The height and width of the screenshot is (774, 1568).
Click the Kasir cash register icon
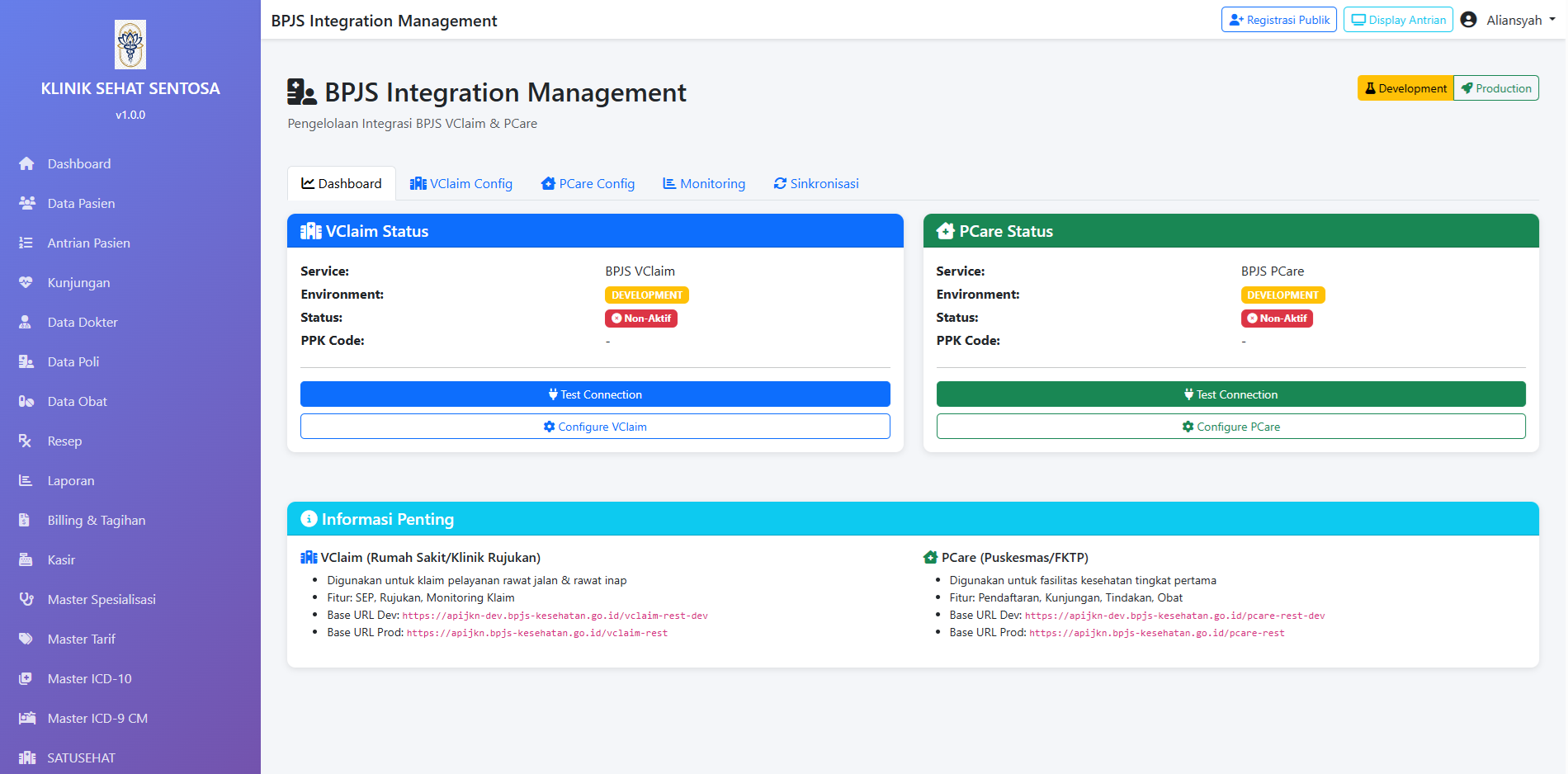tap(26, 559)
